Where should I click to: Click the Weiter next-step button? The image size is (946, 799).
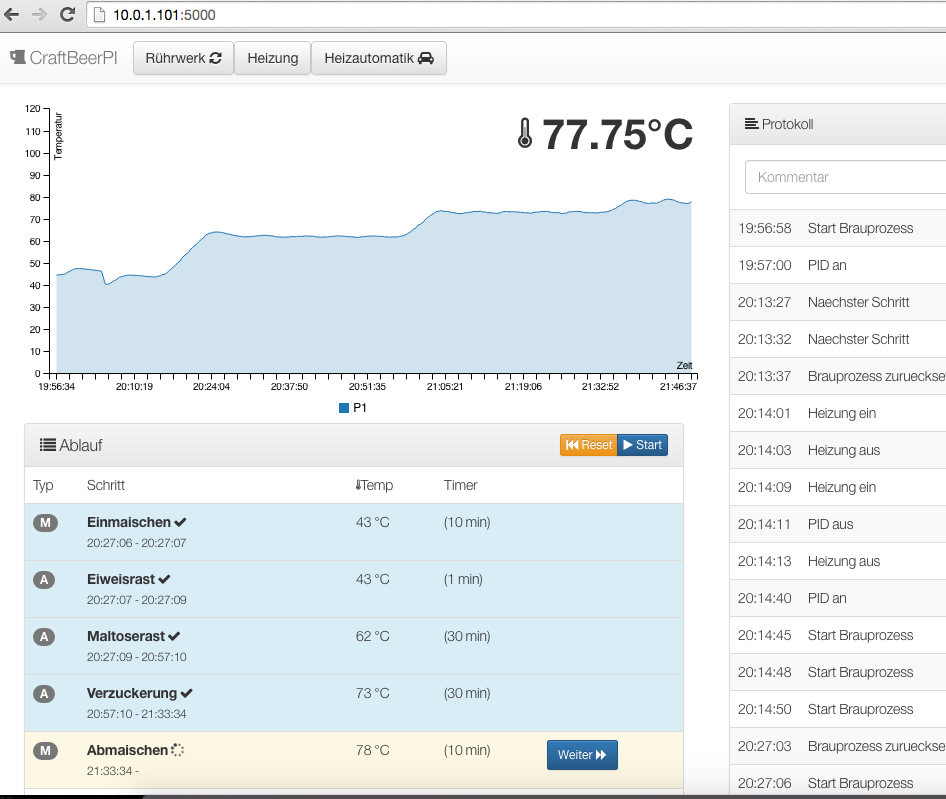582,755
